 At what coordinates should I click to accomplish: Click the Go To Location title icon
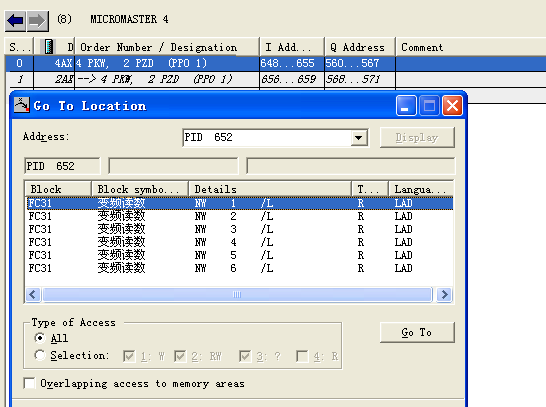22,105
